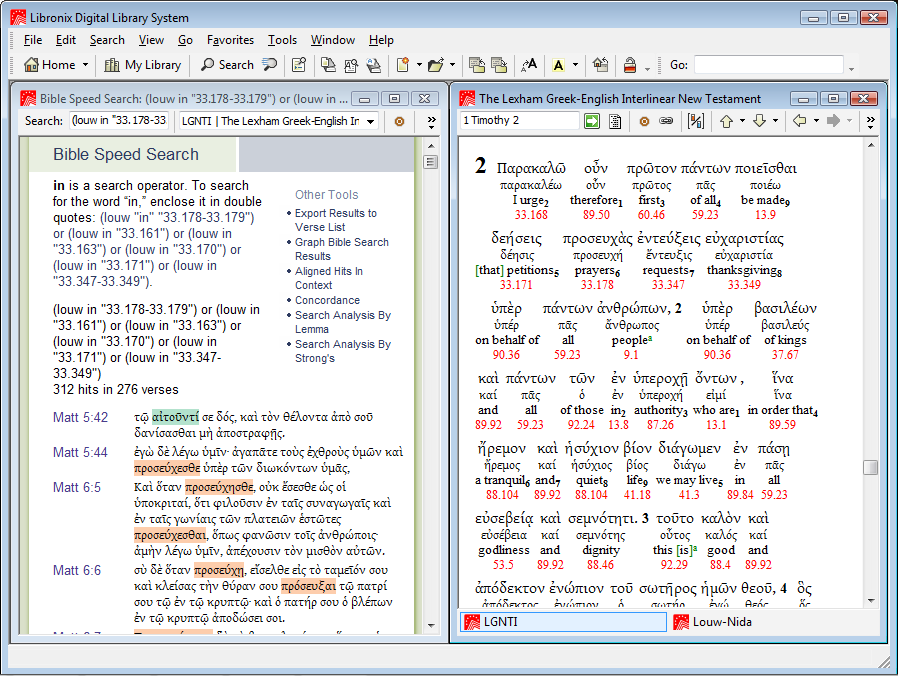Click the bracketed percent icon in the Lexham toolbar
898x676 pixels.
(696, 121)
